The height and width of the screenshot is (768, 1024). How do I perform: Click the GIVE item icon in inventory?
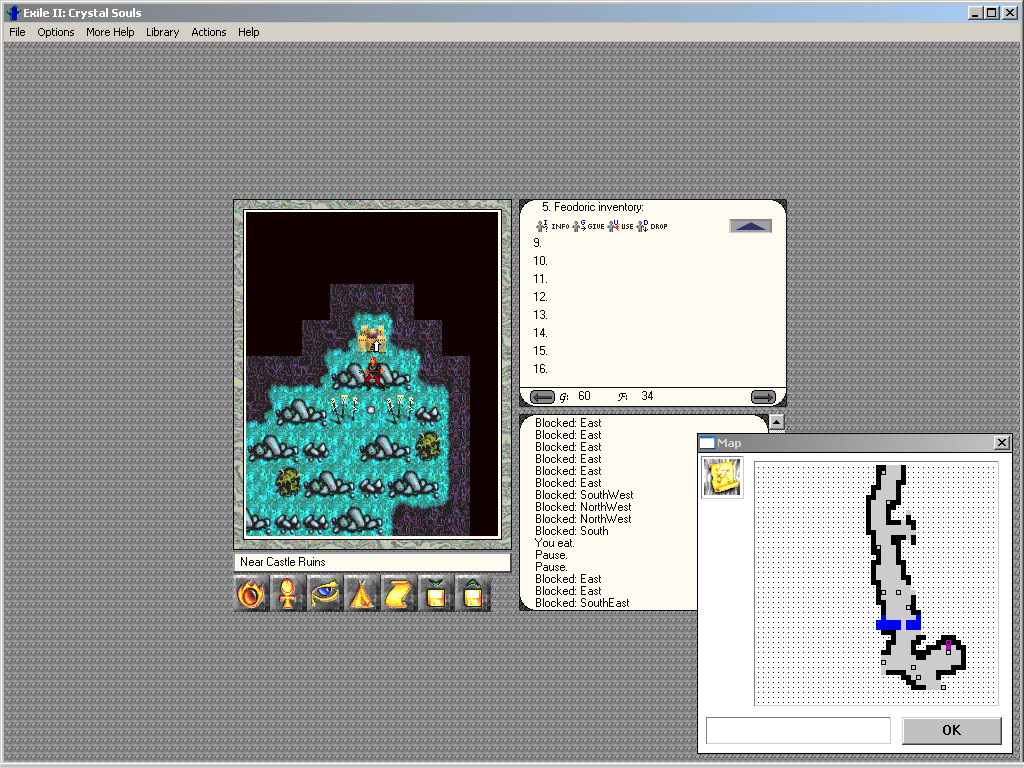coord(588,226)
